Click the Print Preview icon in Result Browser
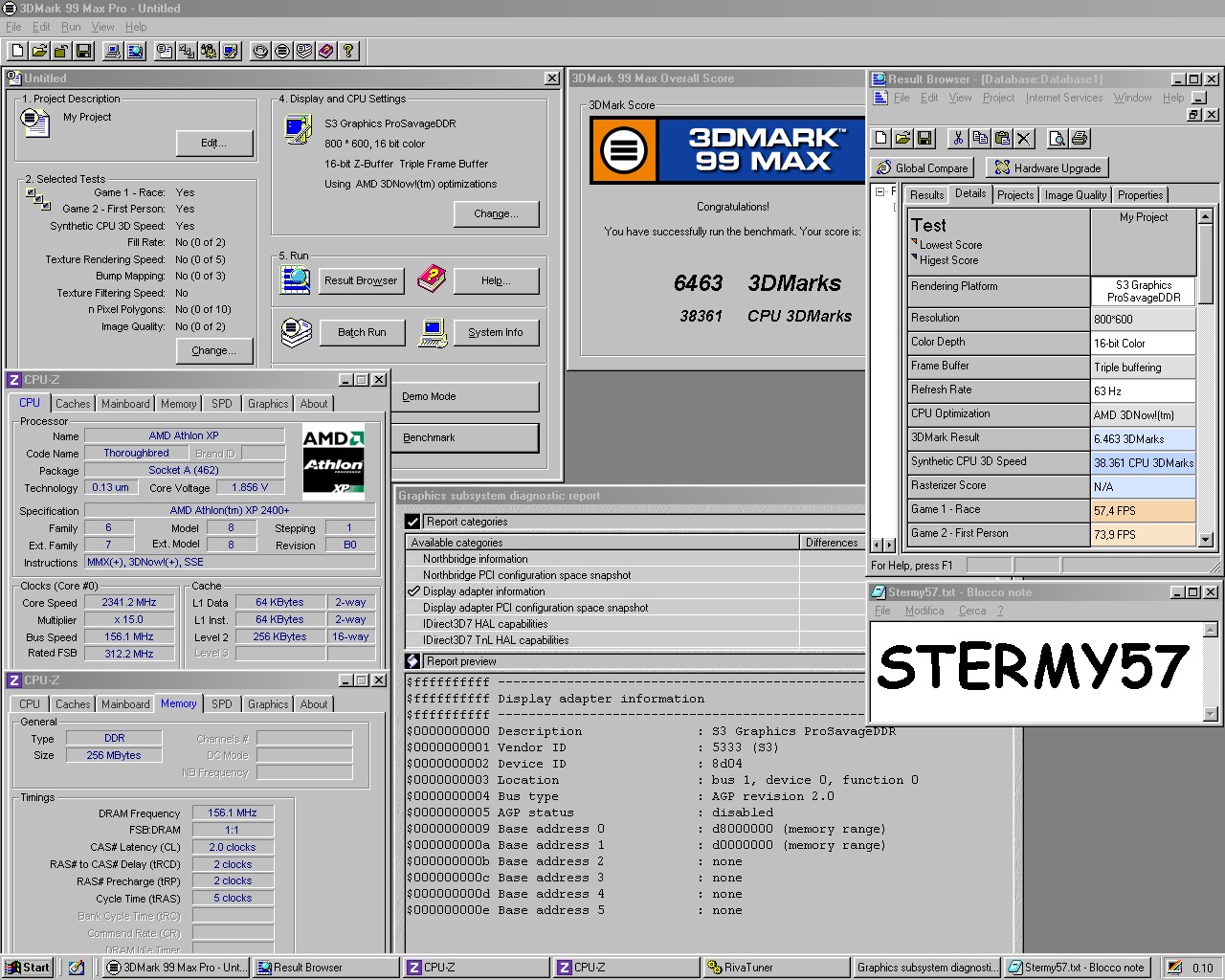This screenshot has width=1225, height=980. 1058,139
